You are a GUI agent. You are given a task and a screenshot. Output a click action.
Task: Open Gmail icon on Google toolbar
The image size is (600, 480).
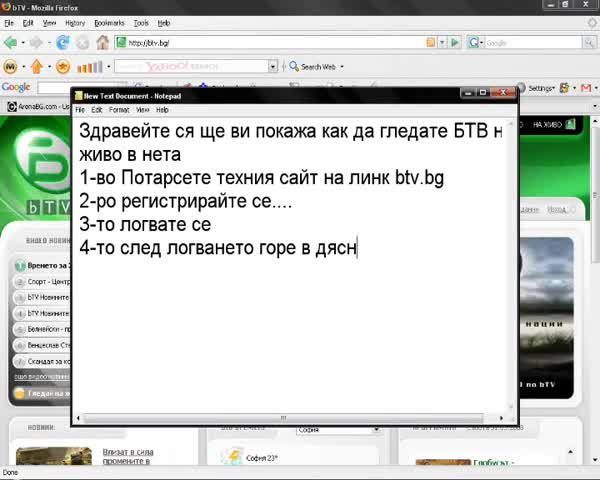pyautogui.click(x=586, y=88)
